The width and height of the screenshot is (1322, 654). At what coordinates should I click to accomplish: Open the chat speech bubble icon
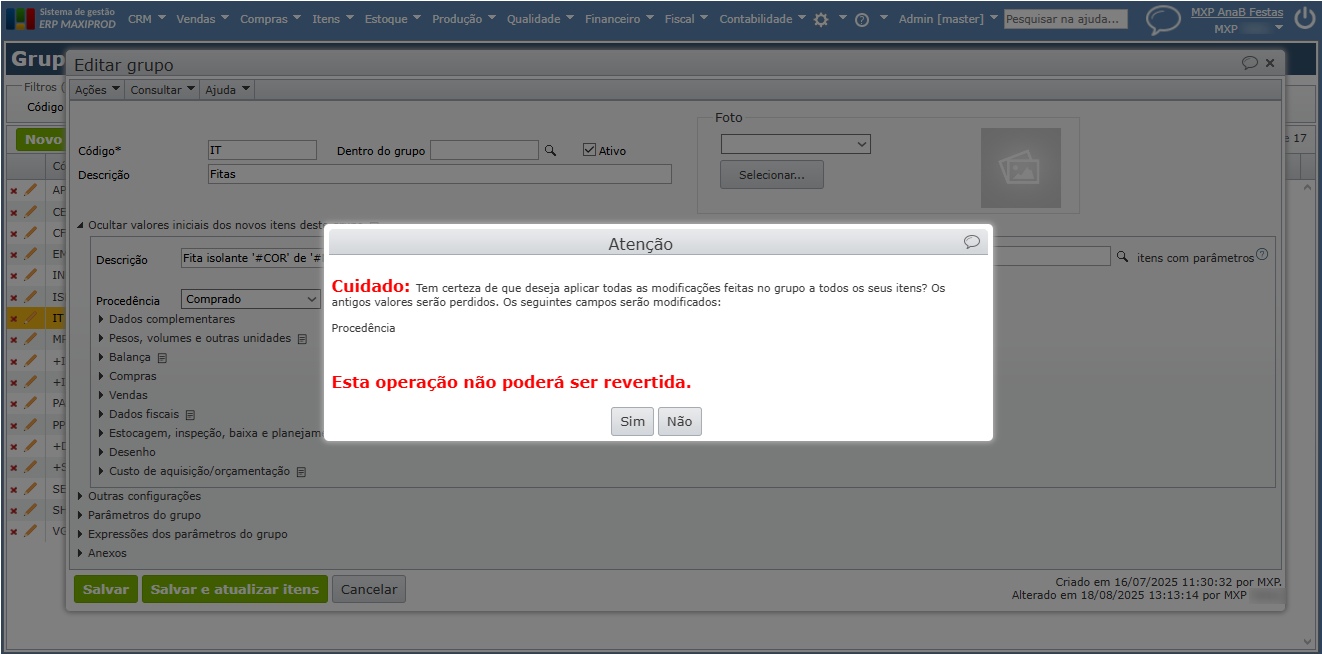[x=1163, y=19]
